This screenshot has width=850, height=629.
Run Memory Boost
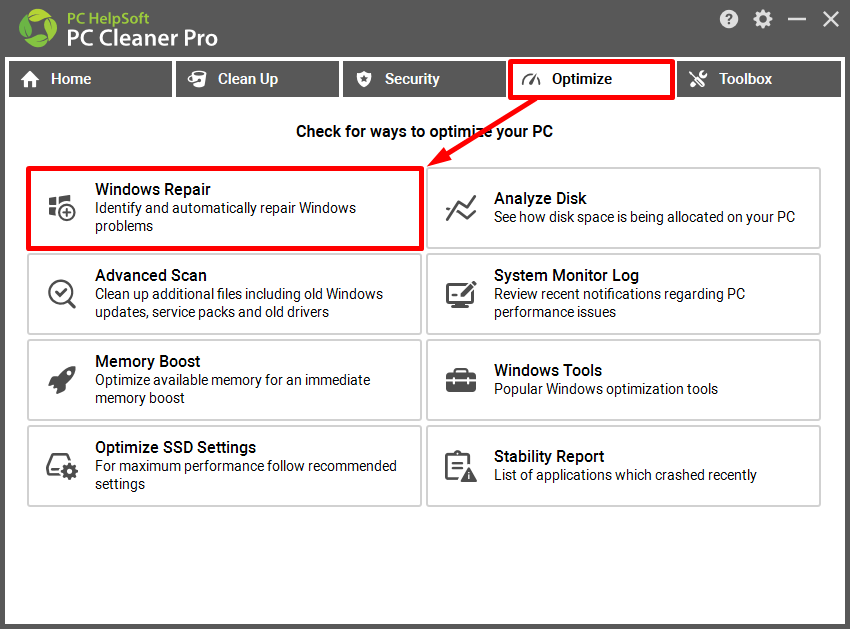click(224, 380)
